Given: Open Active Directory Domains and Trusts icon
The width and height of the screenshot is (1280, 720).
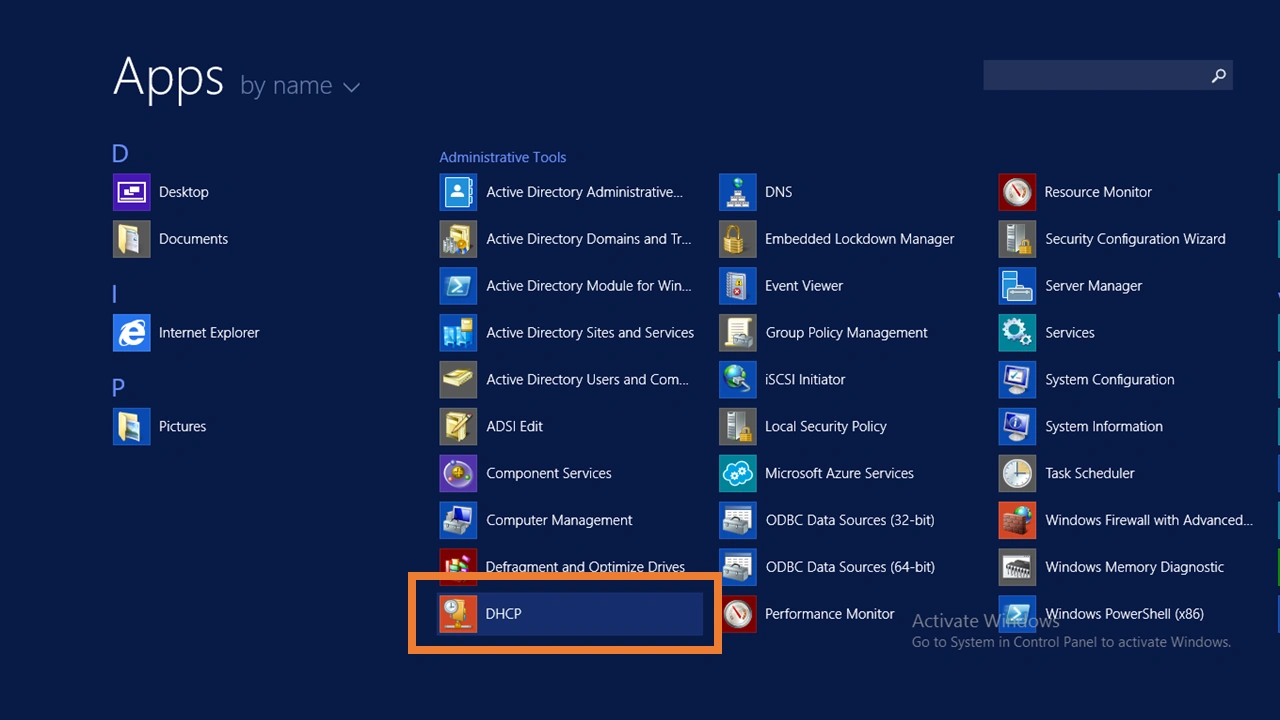Looking at the screenshot, I should [458, 239].
